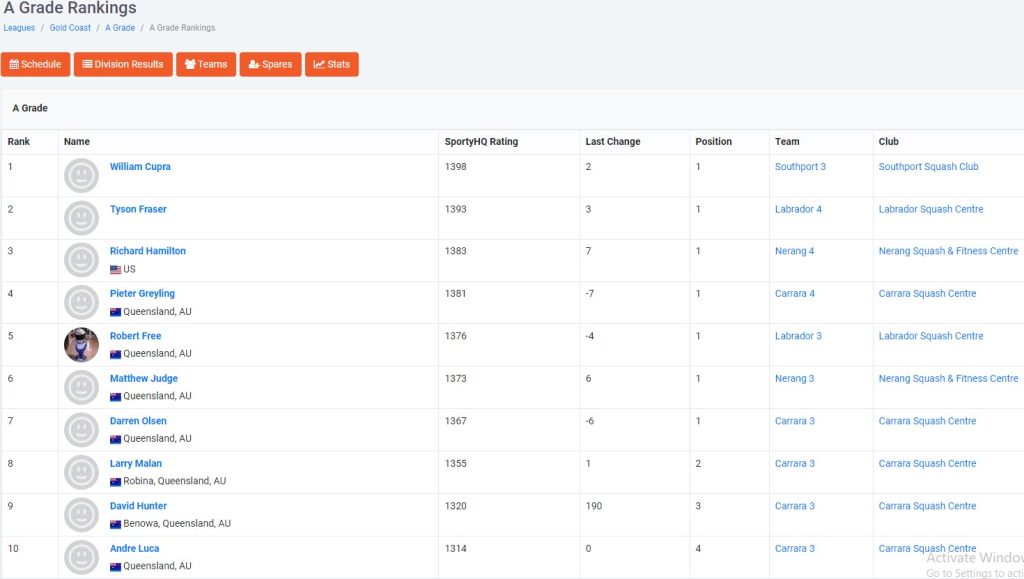
Task: Open the Nerang 3 team link
Action: pyautogui.click(x=795, y=378)
